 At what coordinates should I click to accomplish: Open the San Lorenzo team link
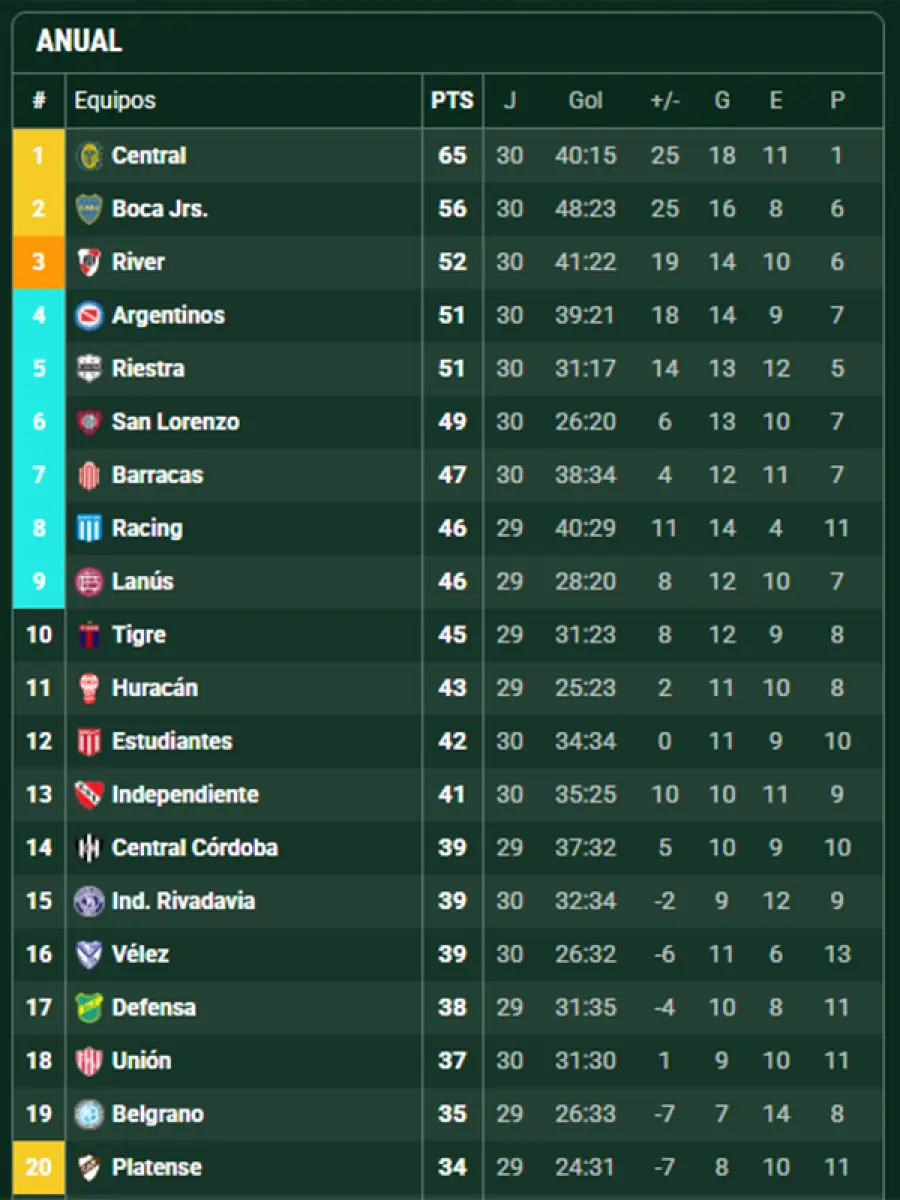(175, 422)
